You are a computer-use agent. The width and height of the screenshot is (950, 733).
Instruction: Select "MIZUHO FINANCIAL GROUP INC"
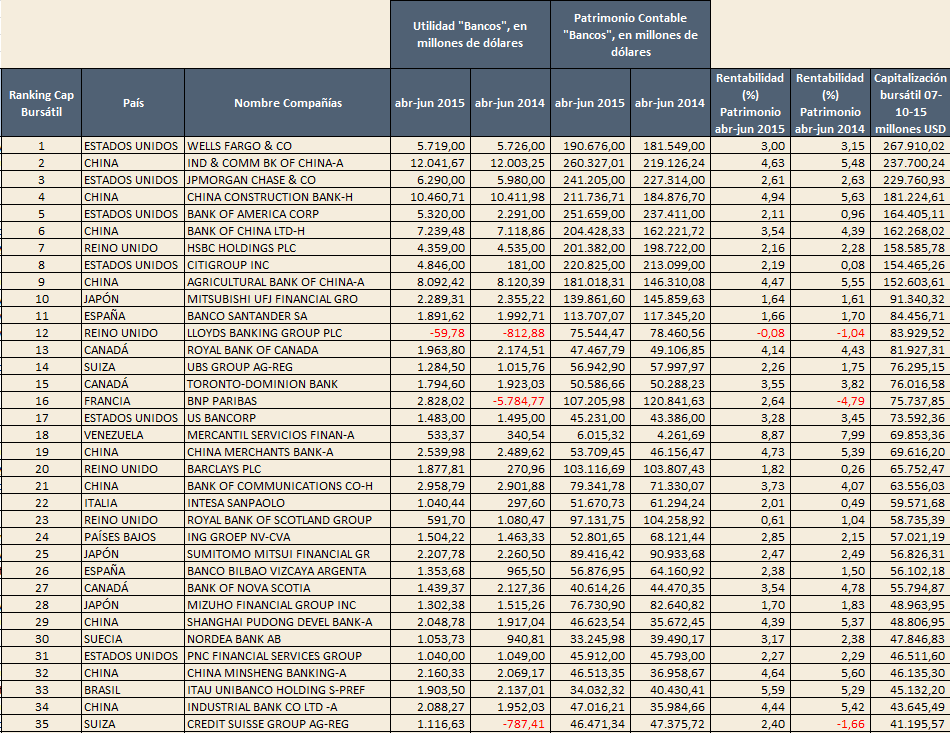point(288,604)
